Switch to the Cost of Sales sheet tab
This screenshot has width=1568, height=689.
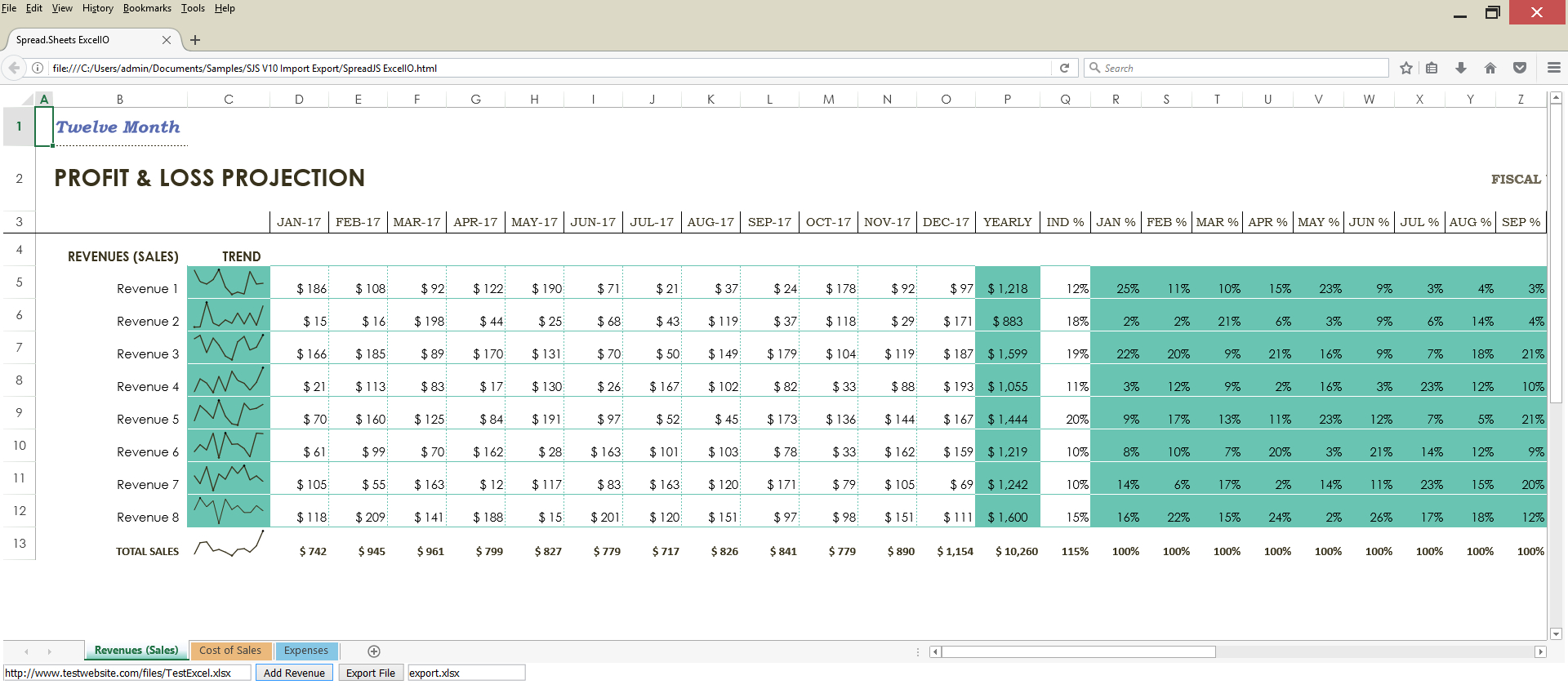point(230,651)
